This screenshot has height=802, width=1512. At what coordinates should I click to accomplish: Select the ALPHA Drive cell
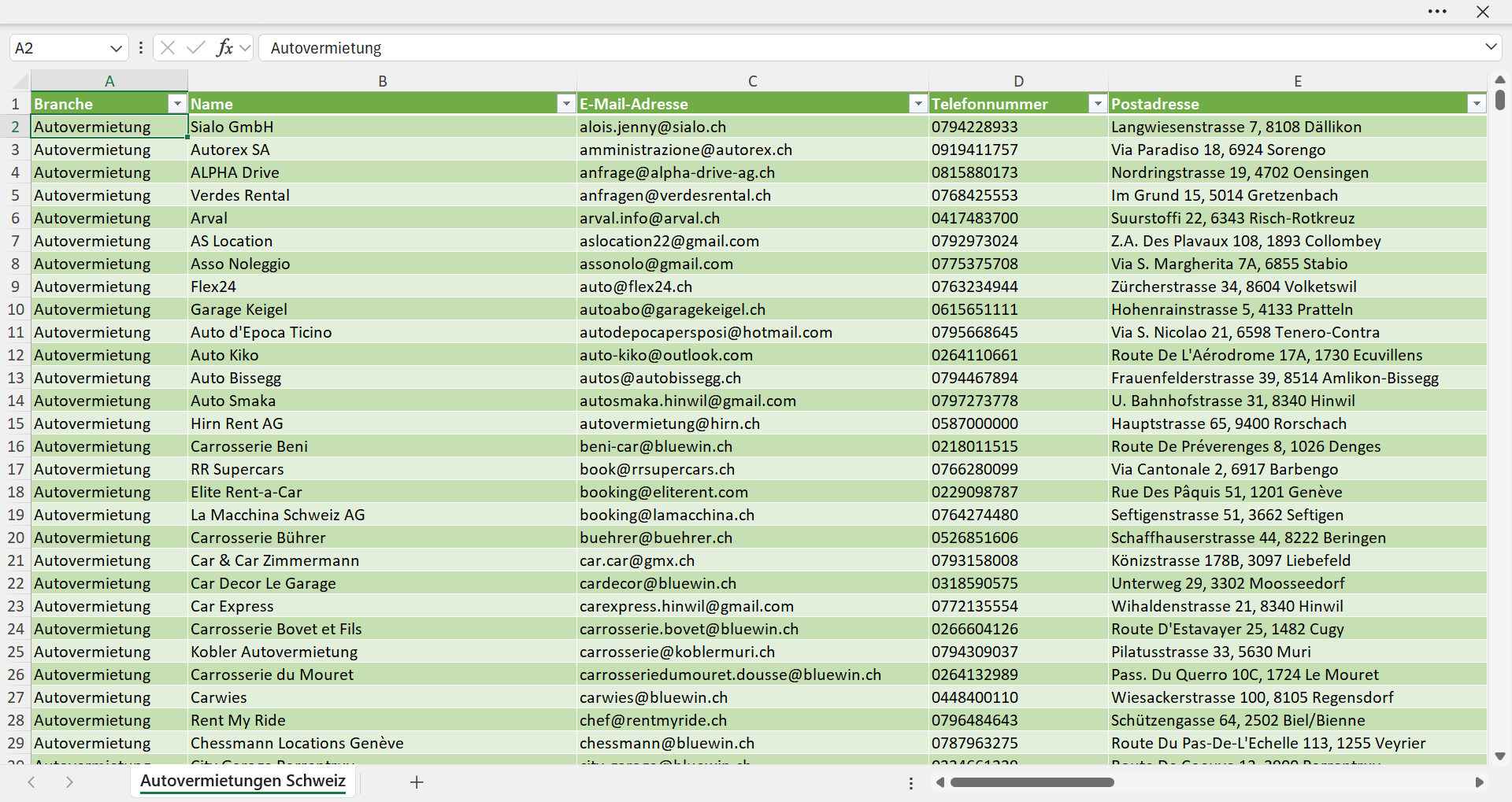coord(383,172)
